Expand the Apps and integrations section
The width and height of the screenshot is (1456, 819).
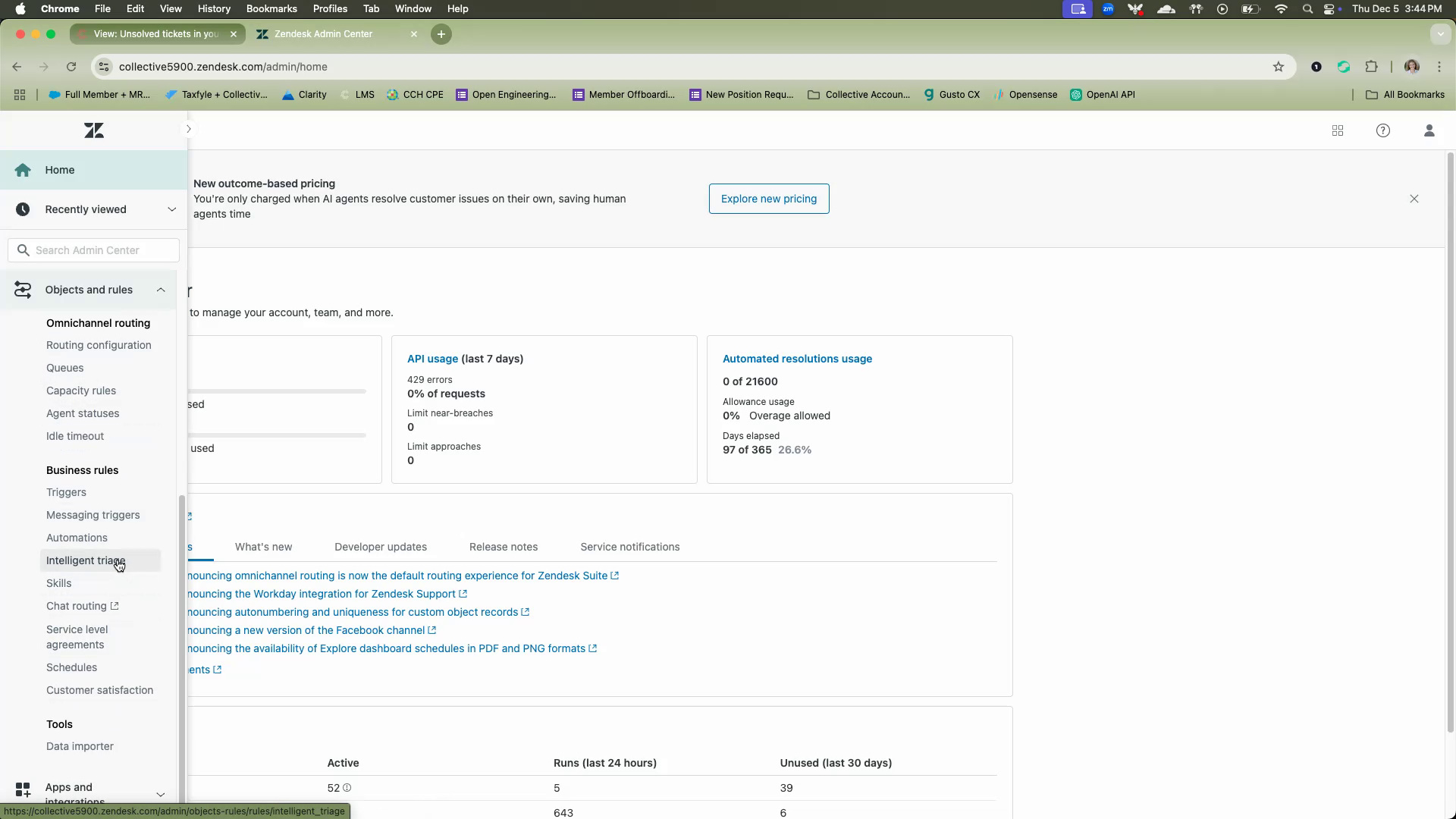point(161,794)
